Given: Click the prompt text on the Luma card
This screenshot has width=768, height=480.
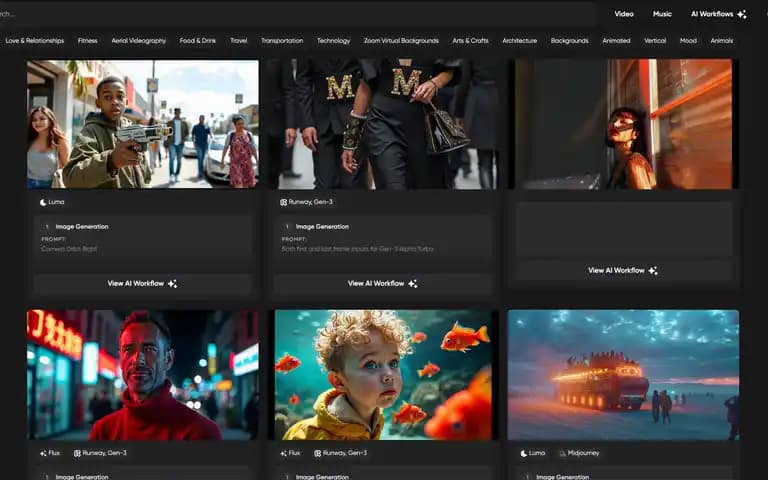Looking at the screenshot, I should click(x=69, y=249).
